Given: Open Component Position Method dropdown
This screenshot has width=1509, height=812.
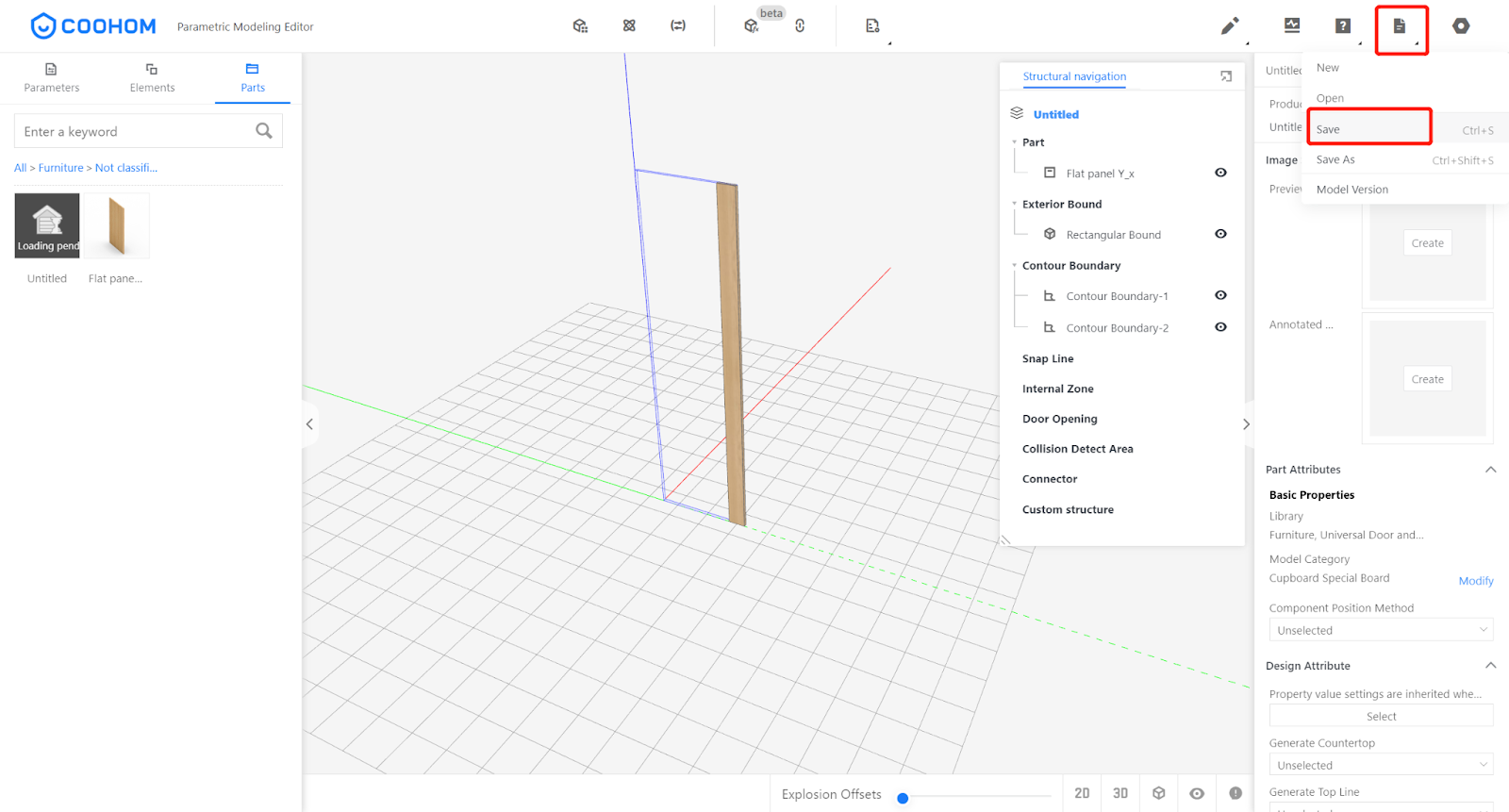Looking at the screenshot, I should coord(1381,630).
